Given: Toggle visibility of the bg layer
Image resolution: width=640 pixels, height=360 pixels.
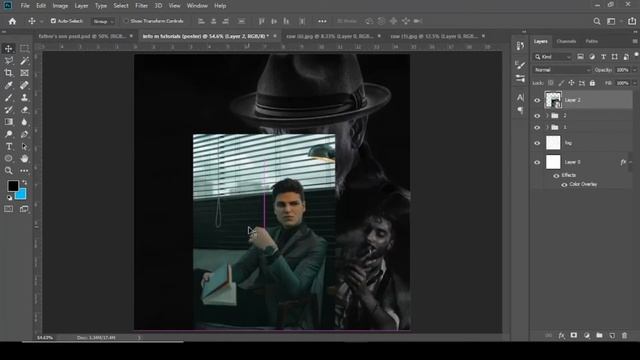Looking at the screenshot, I should [x=537, y=143].
